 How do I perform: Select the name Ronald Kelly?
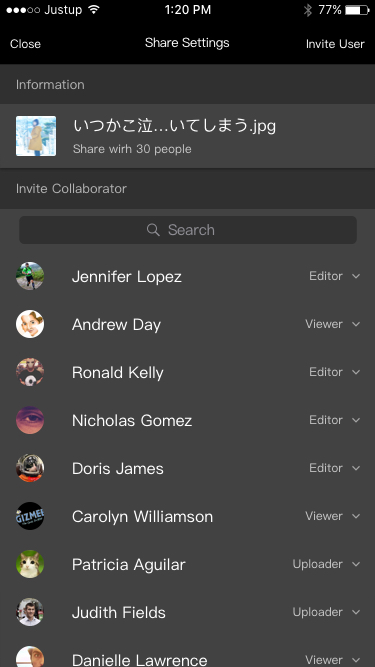coord(118,373)
